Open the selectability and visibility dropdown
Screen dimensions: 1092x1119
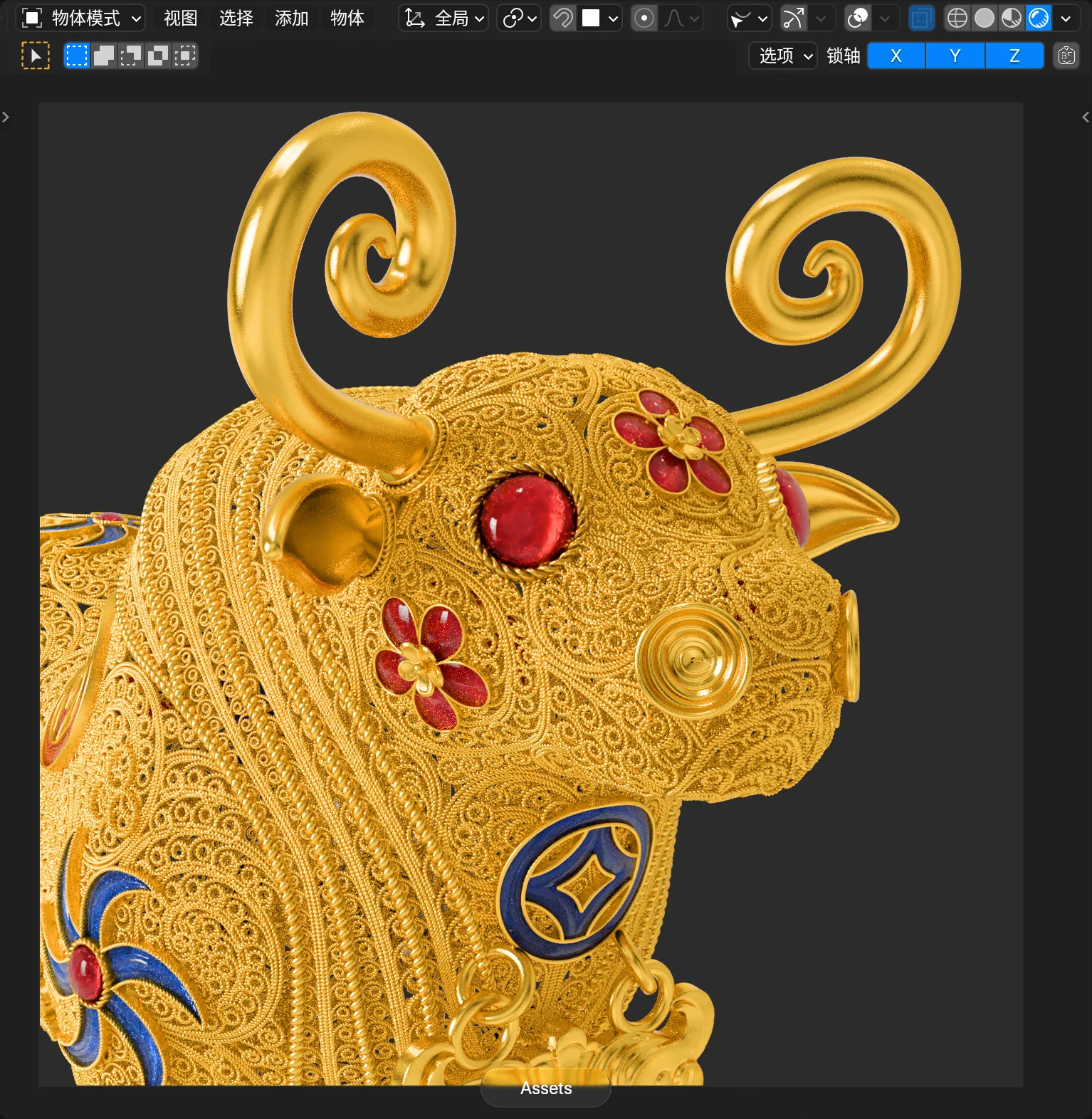749,18
